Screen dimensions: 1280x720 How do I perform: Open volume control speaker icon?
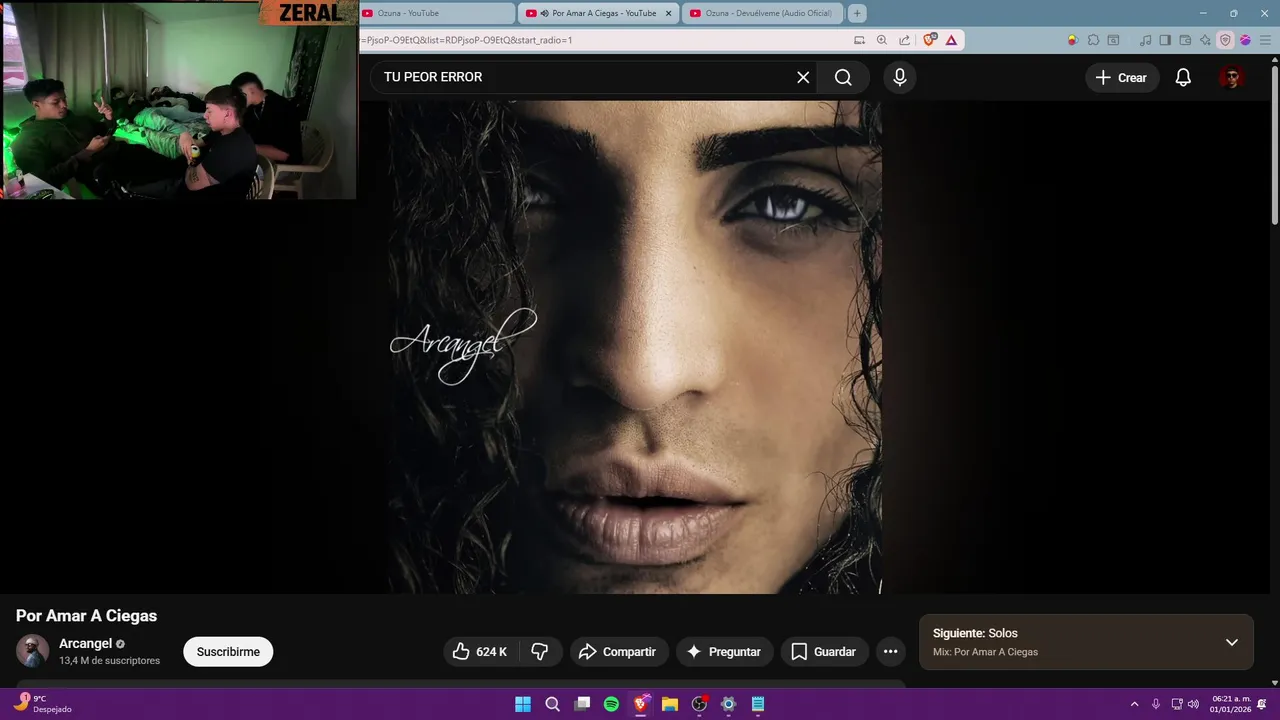point(1193,704)
